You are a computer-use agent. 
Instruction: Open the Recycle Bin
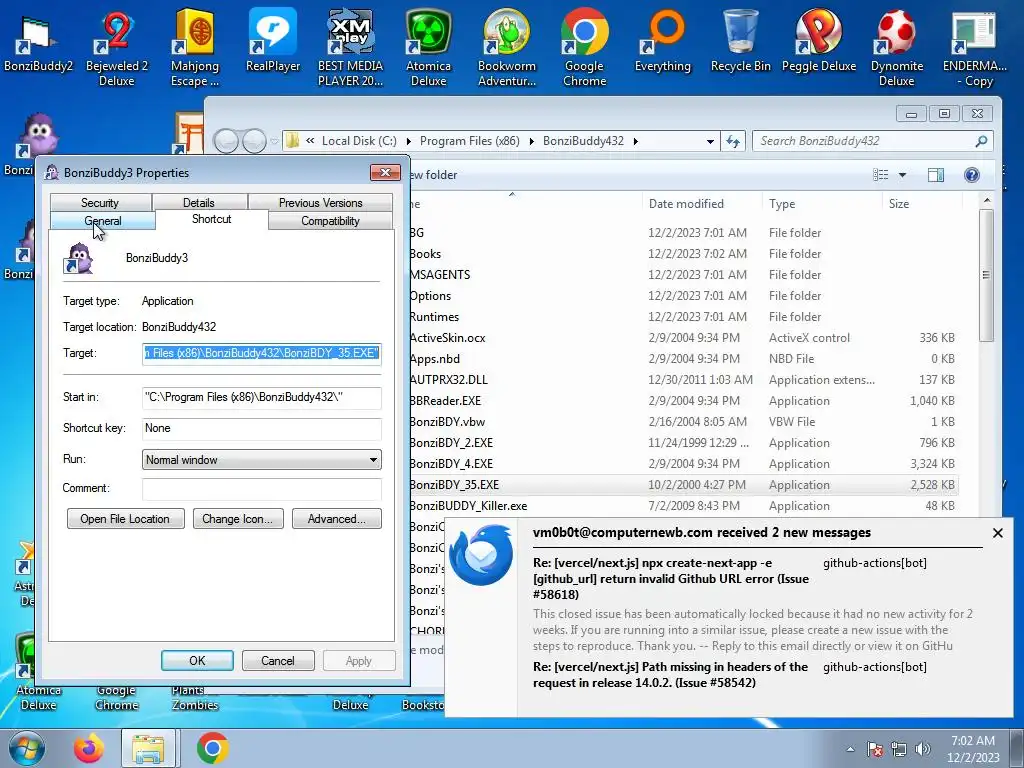741,40
